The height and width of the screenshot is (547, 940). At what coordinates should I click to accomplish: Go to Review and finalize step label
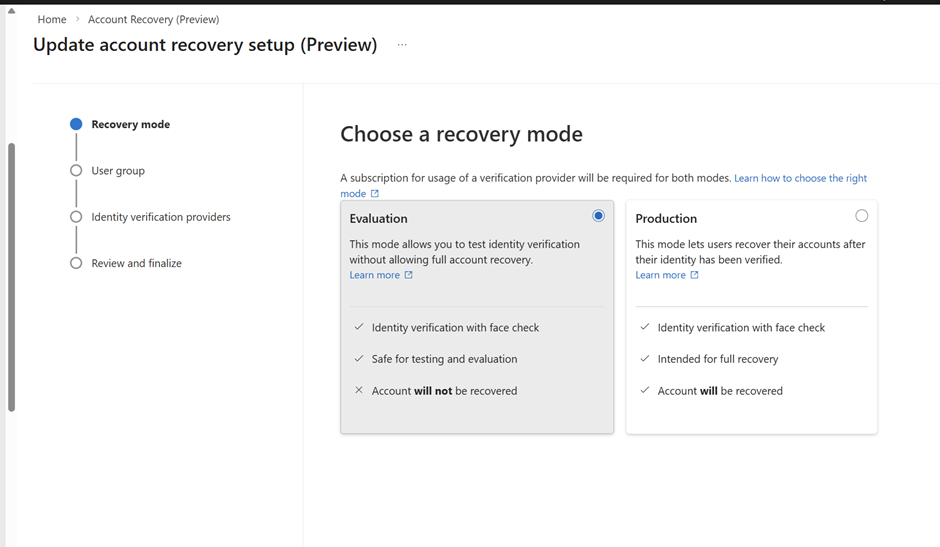(136, 263)
